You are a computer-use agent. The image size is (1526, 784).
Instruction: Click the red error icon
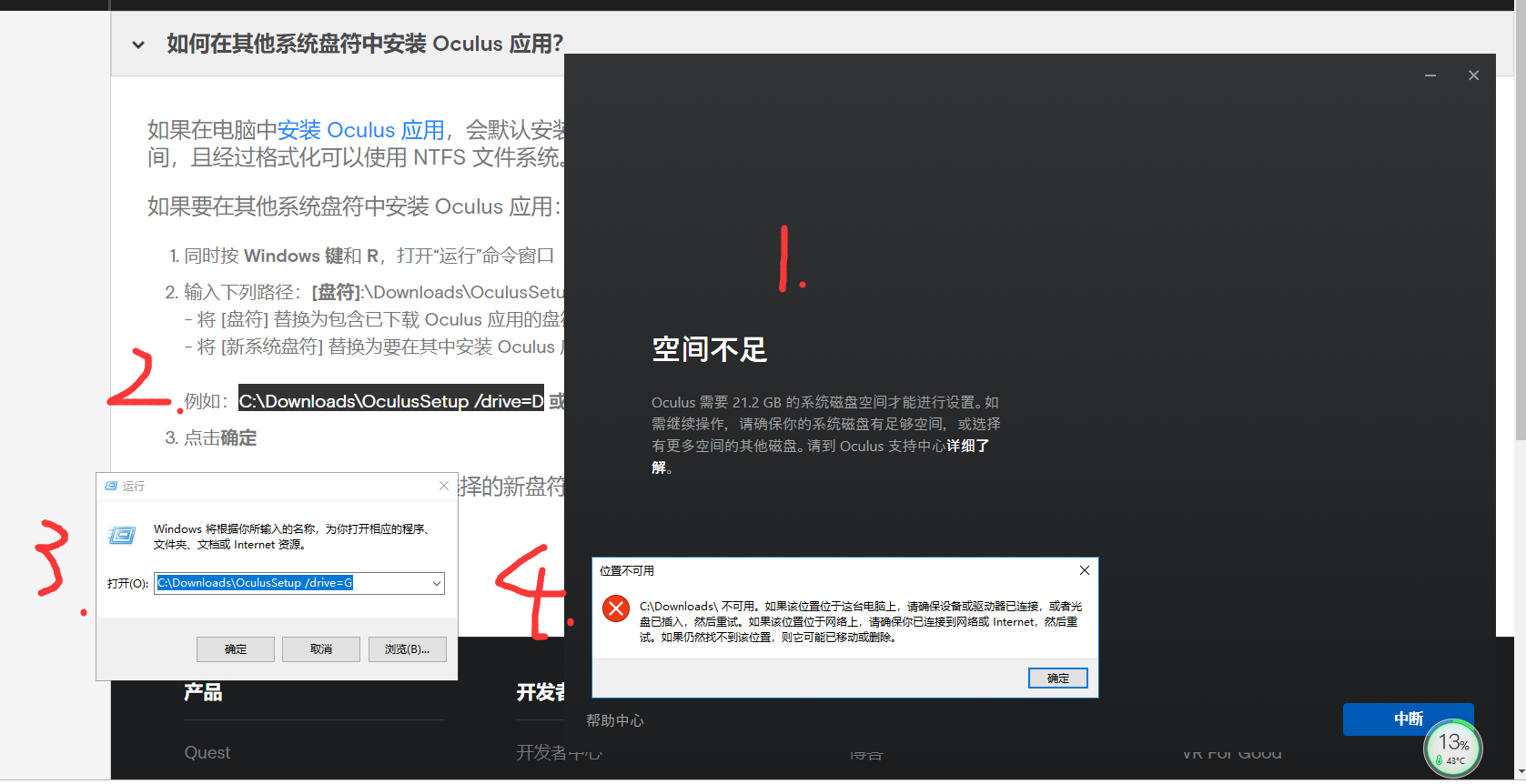(616, 608)
